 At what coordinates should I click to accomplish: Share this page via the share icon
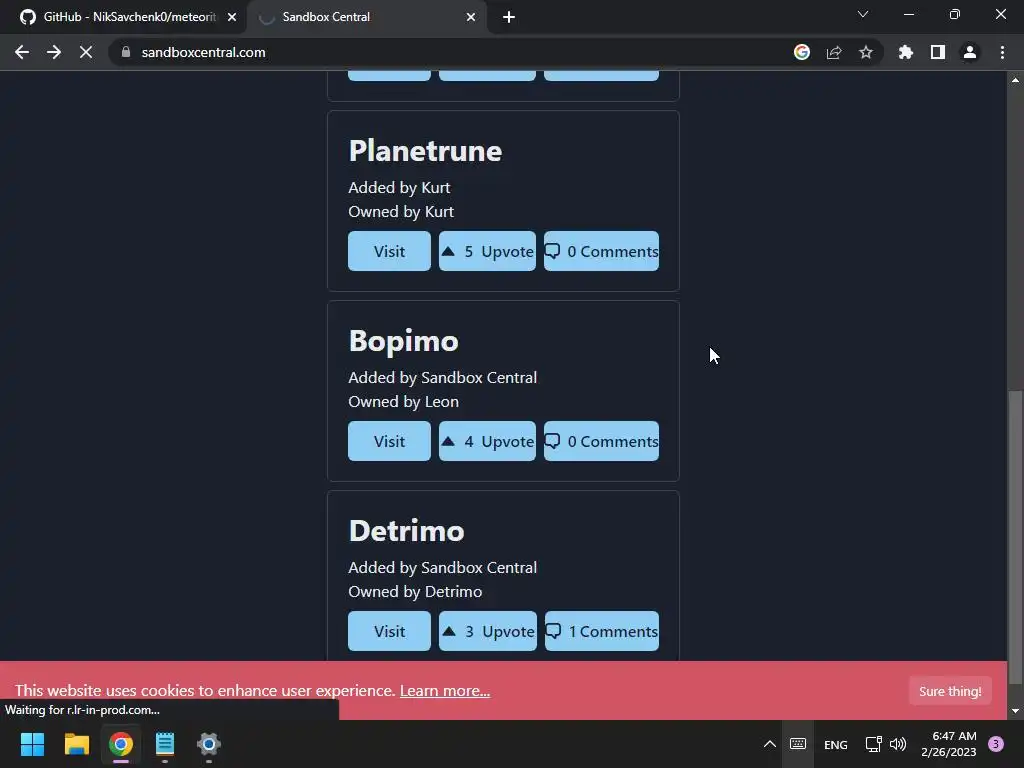[834, 52]
